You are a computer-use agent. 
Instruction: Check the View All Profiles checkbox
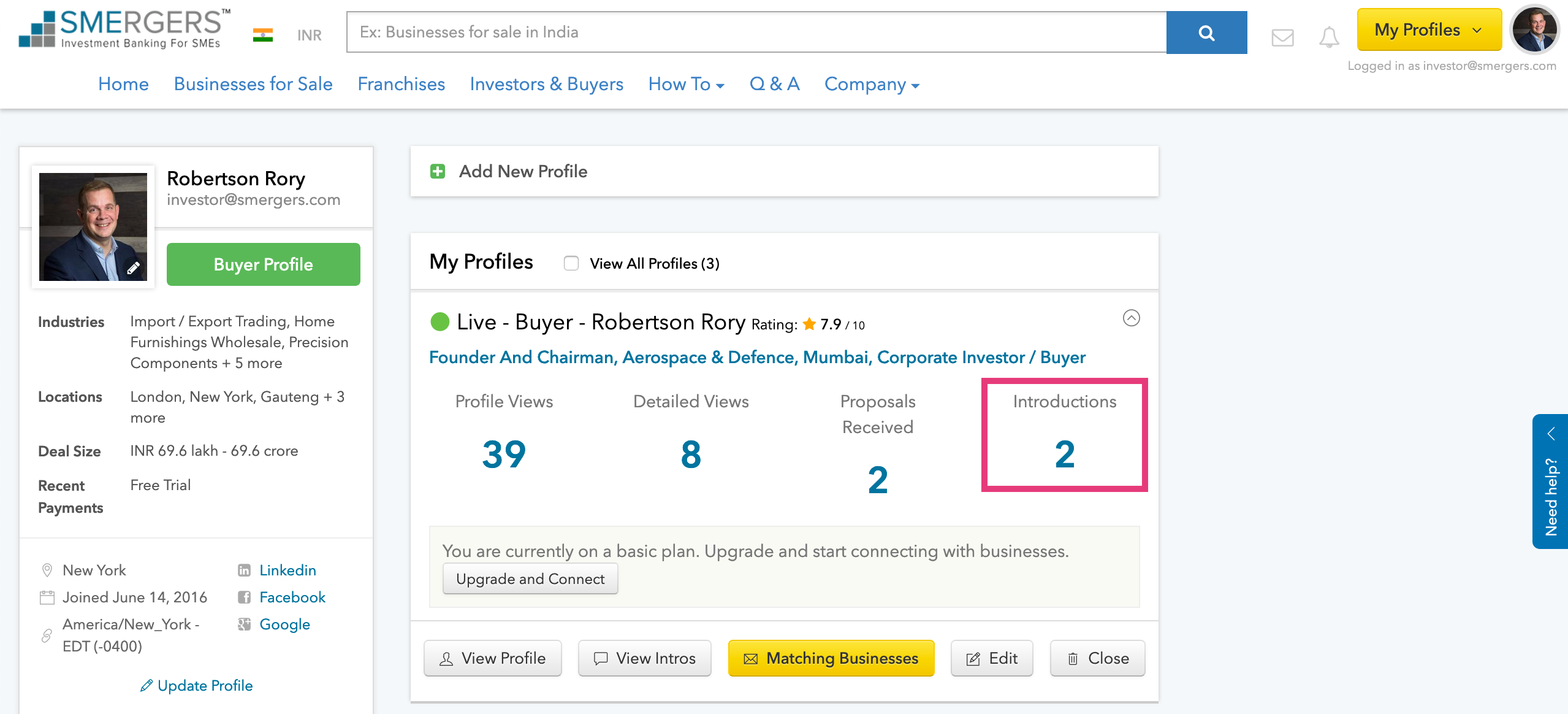click(571, 263)
